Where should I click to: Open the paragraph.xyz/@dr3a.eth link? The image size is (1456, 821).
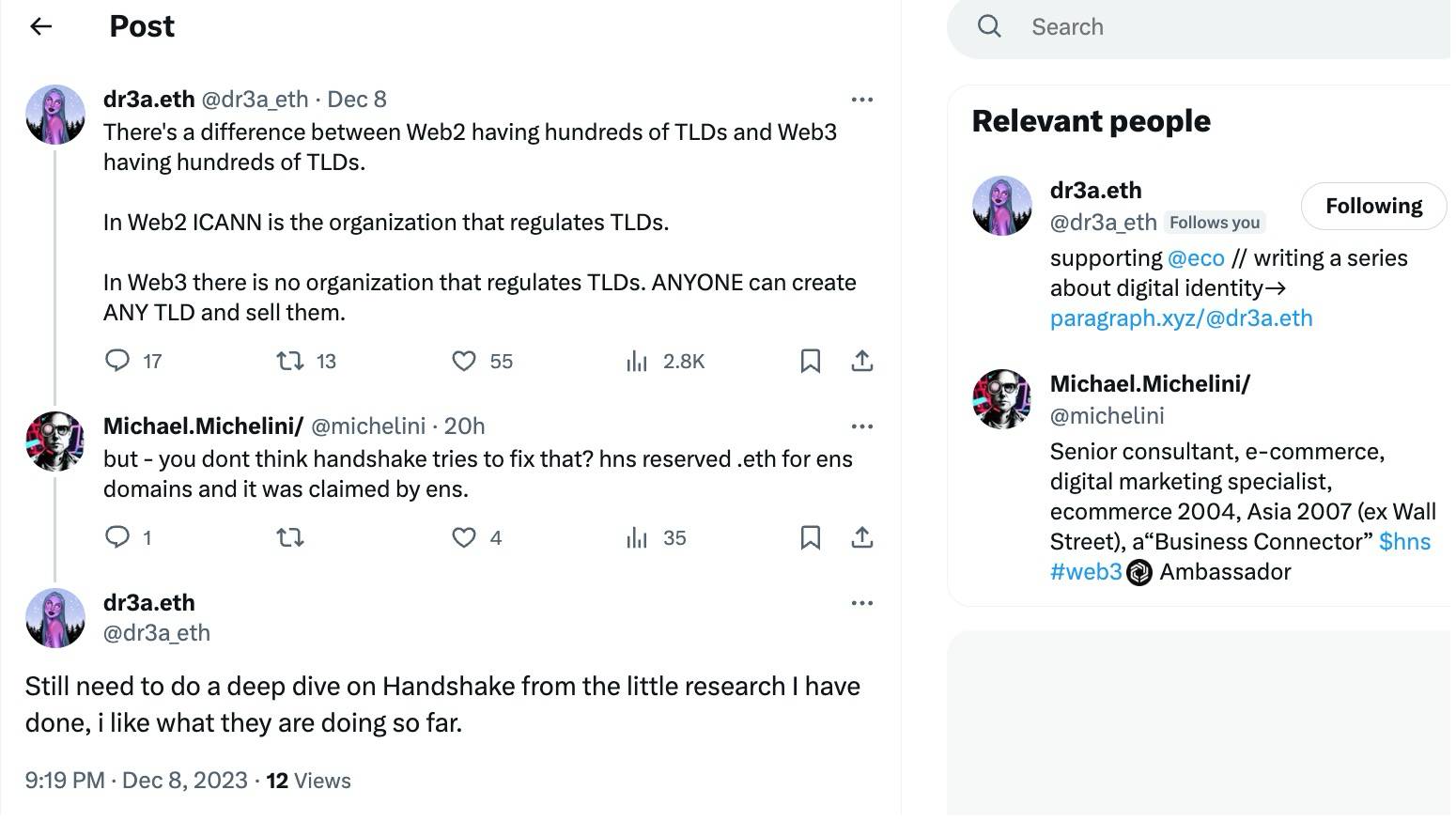(x=1181, y=318)
